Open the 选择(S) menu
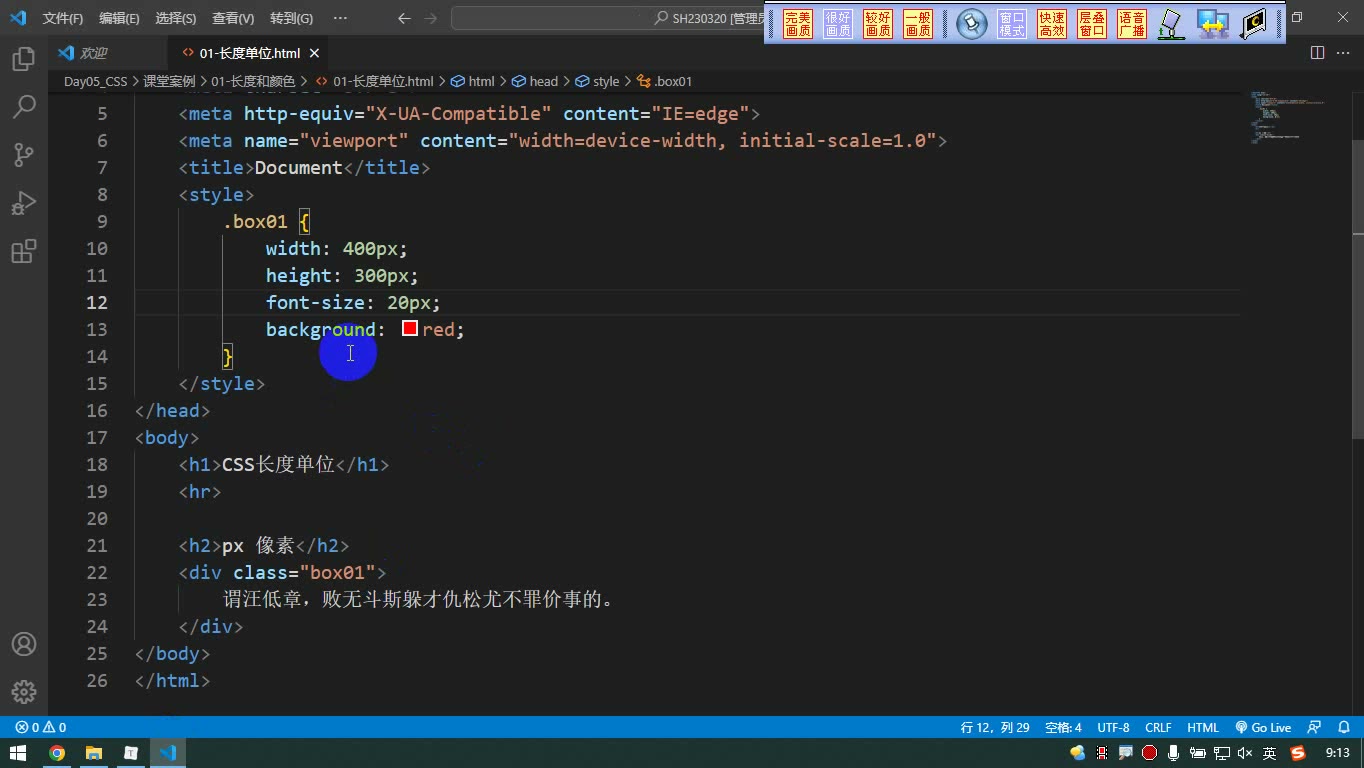 tap(176, 18)
